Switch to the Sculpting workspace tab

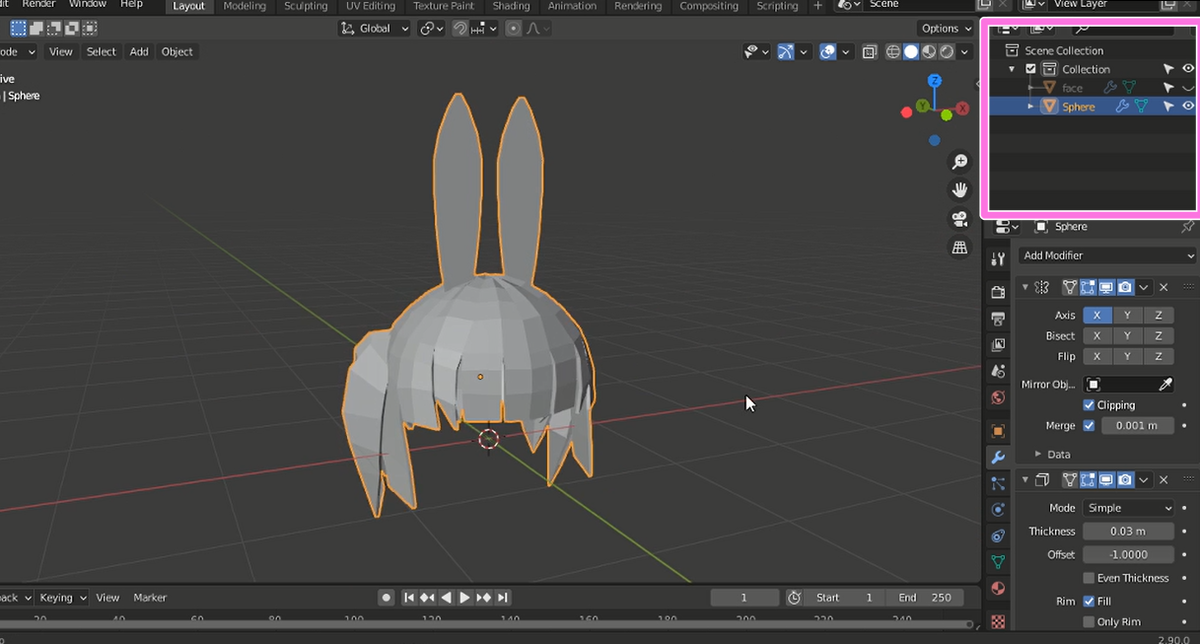pos(305,6)
